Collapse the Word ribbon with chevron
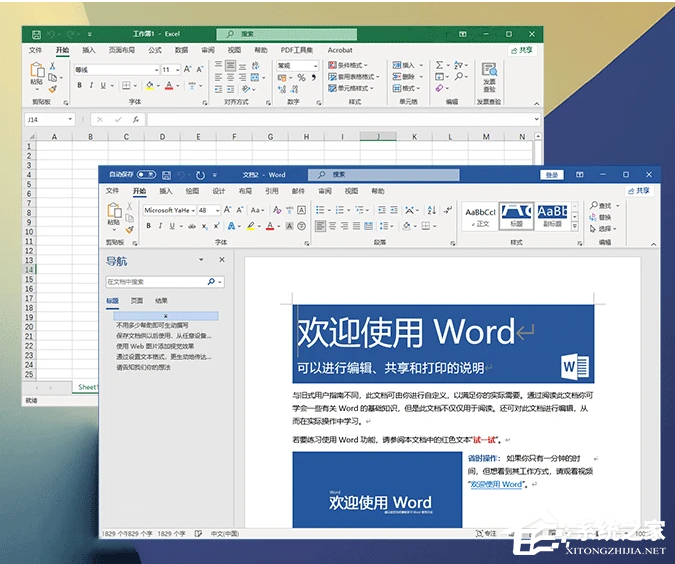 click(x=653, y=244)
